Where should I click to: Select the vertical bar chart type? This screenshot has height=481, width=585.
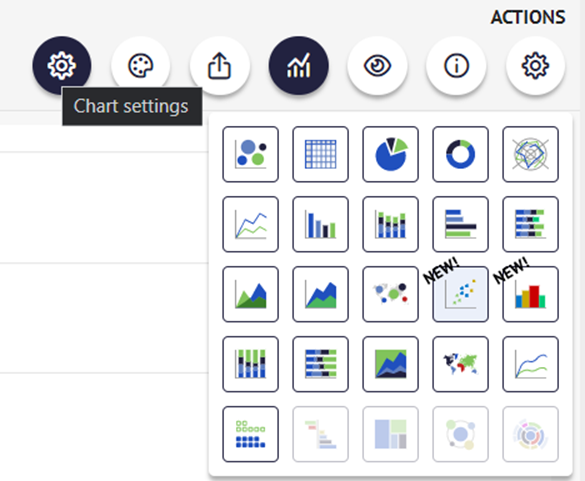[x=320, y=224]
